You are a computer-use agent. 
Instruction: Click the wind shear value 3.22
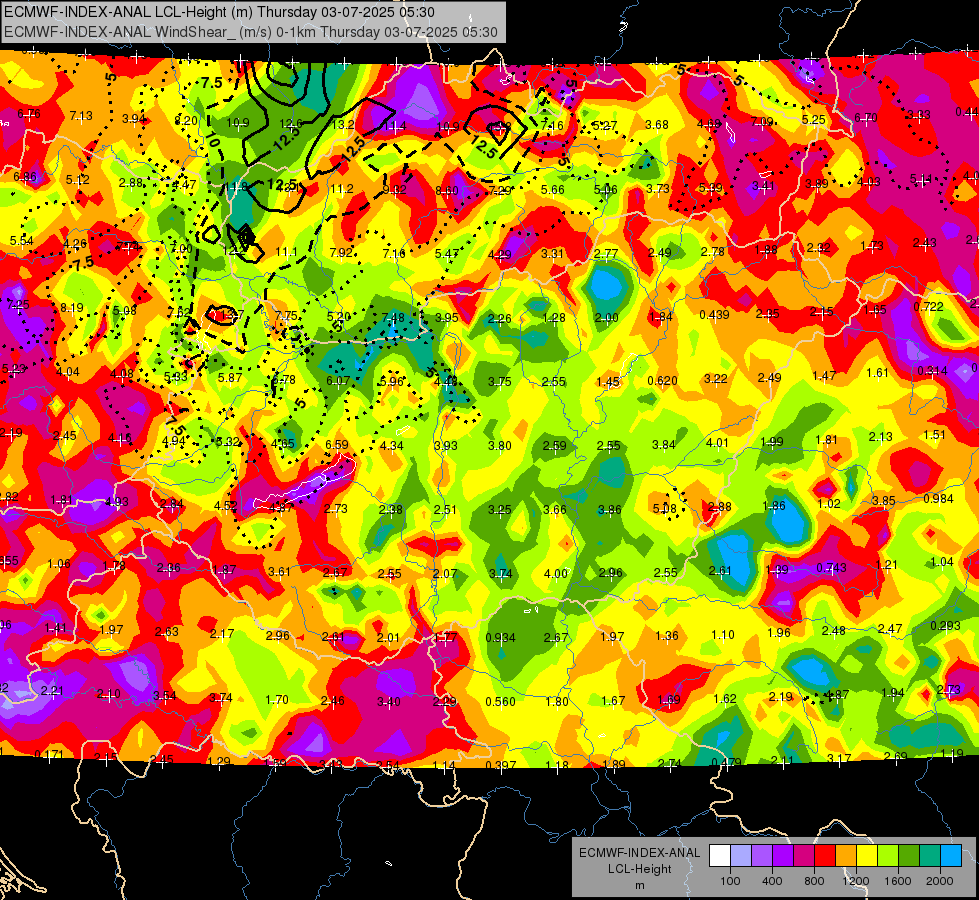(x=716, y=378)
